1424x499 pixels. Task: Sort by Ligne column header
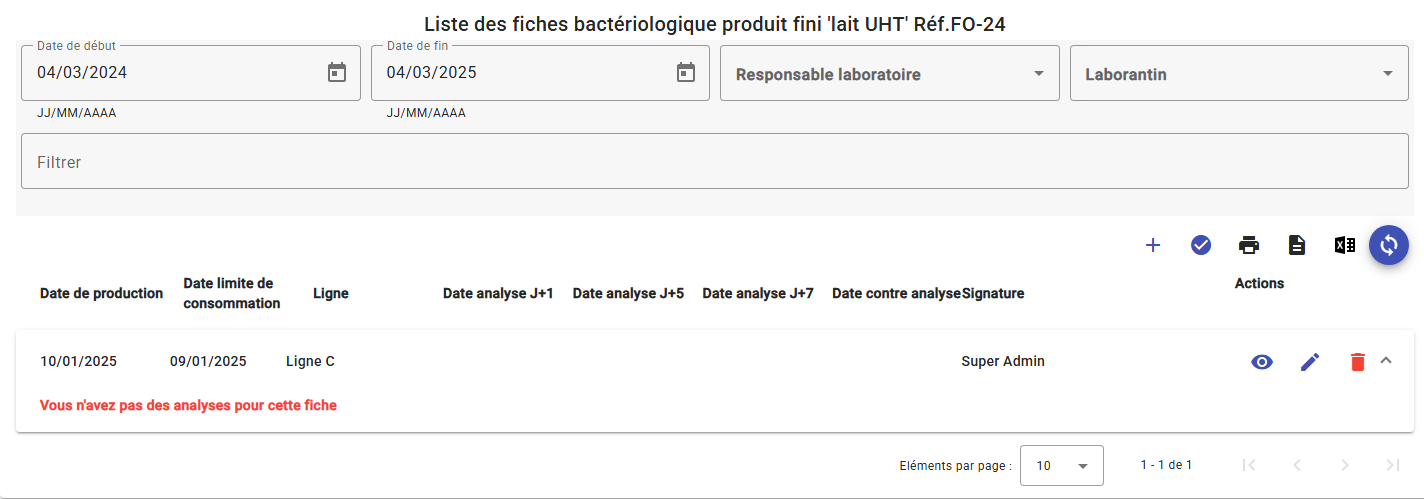click(331, 293)
